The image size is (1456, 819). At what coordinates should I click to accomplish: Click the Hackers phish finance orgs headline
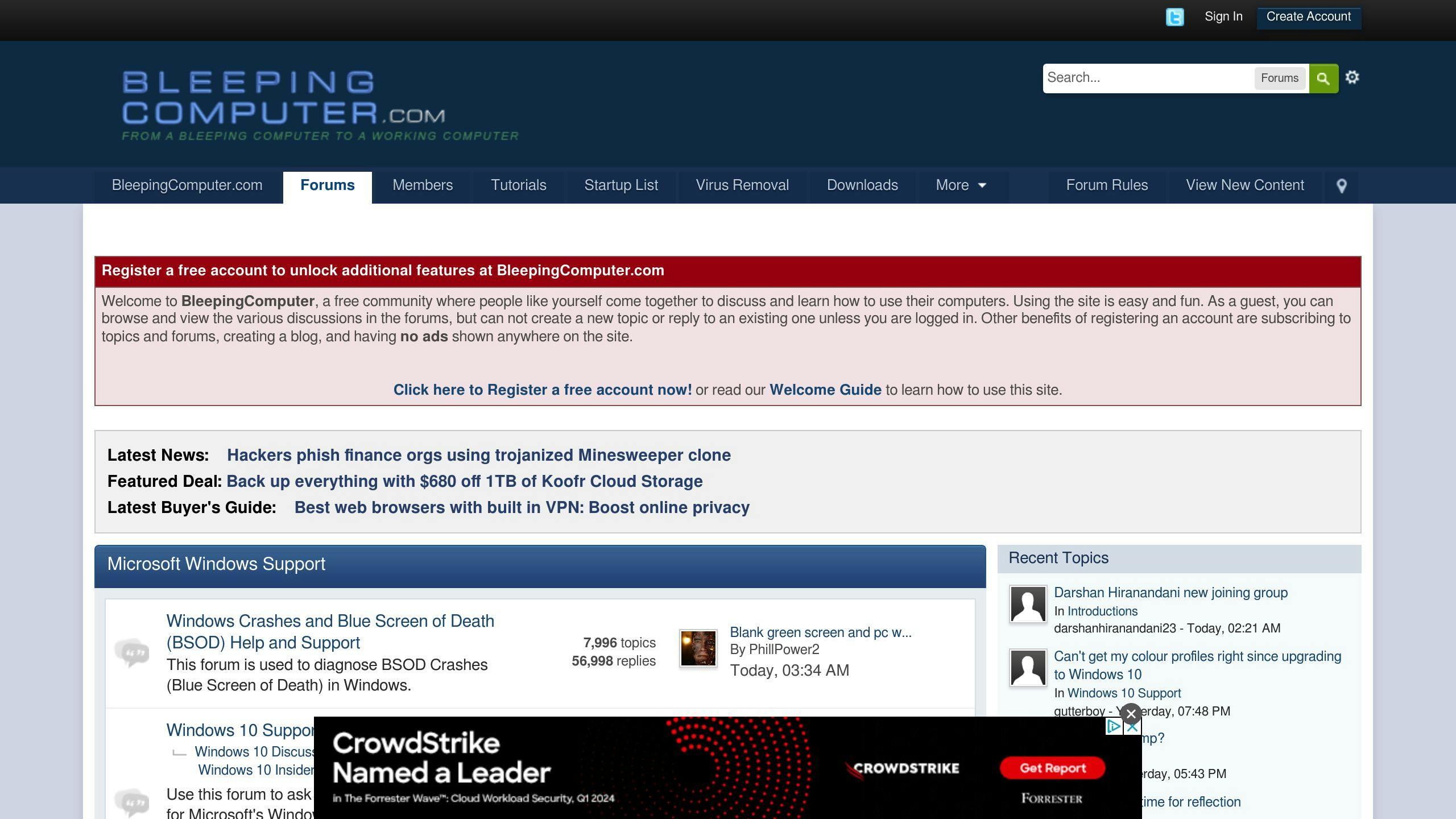pos(478,455)
